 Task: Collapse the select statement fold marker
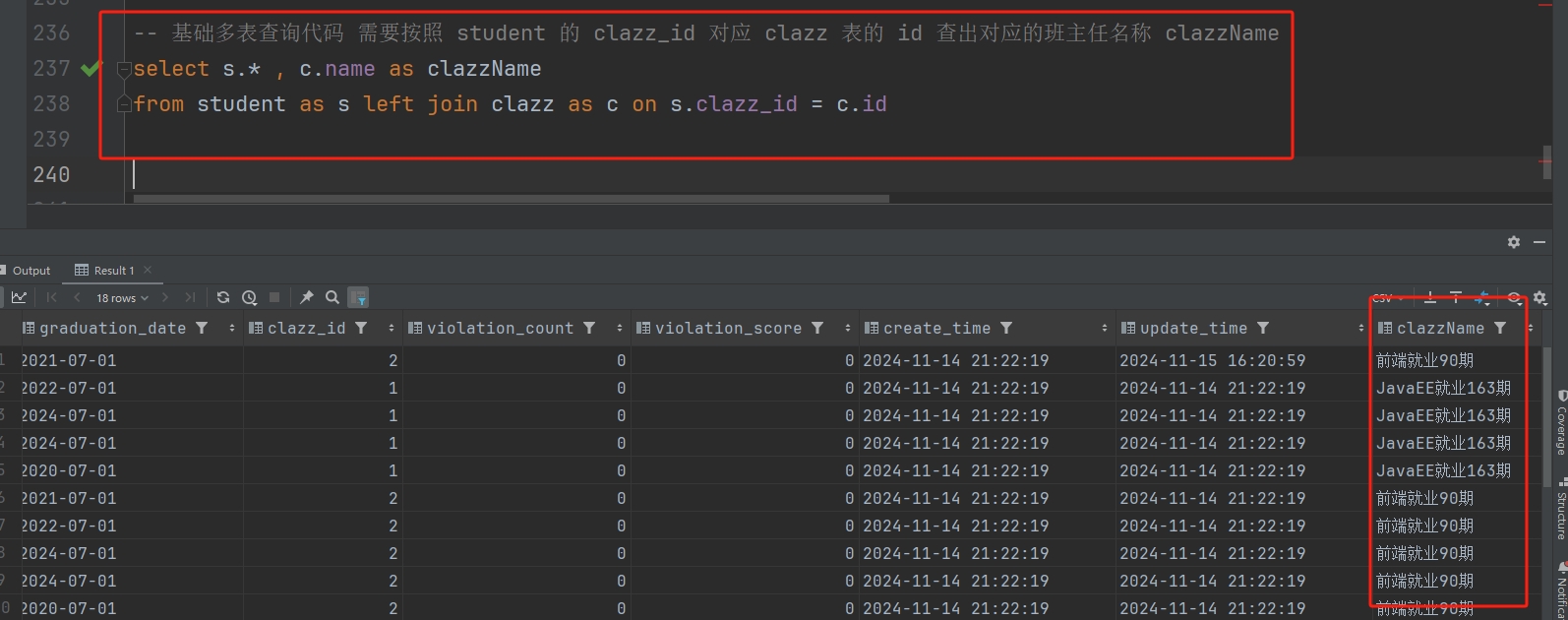click(124, 70)
